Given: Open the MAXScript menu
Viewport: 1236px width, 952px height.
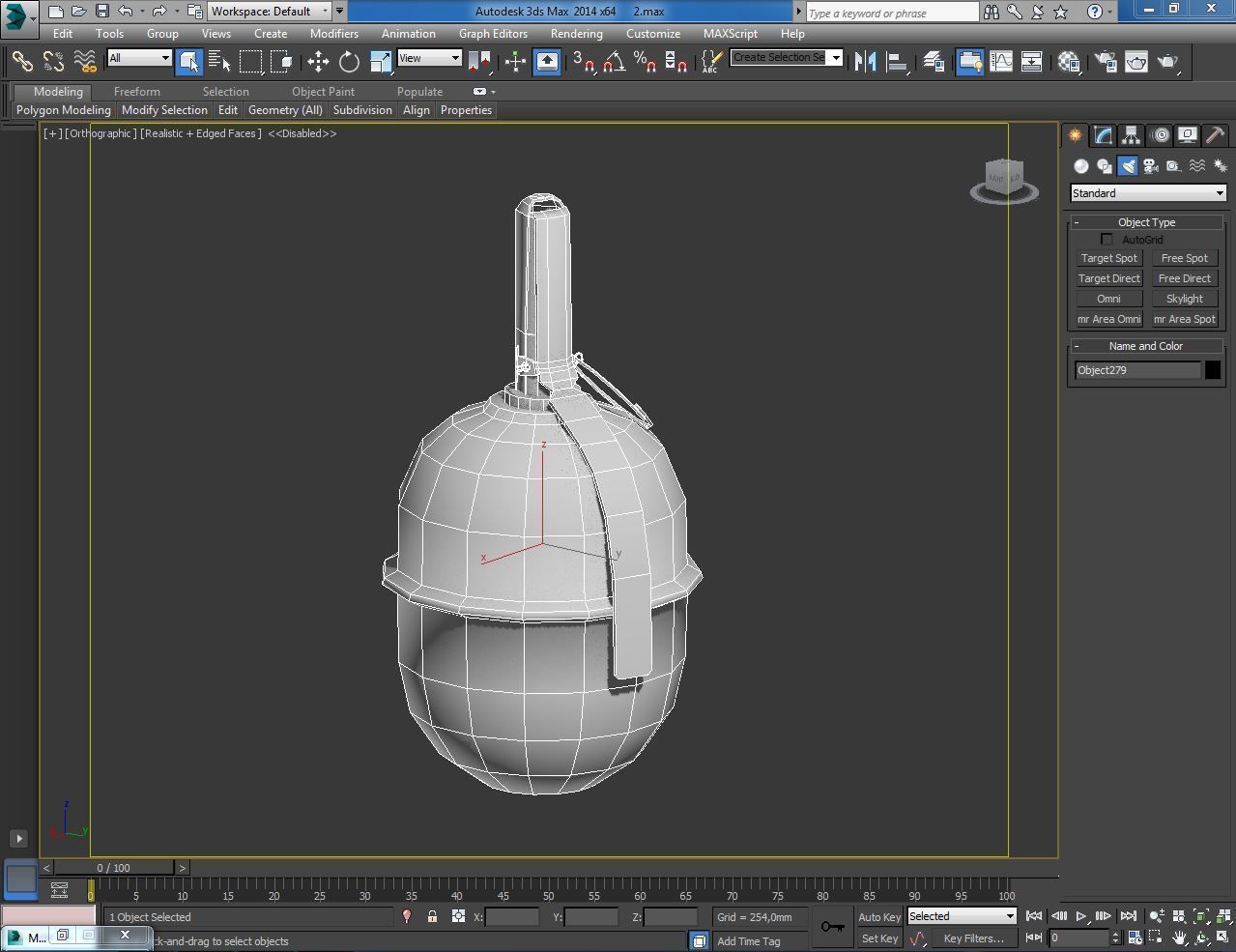Looking at the screenshot, I should [731, 33].
